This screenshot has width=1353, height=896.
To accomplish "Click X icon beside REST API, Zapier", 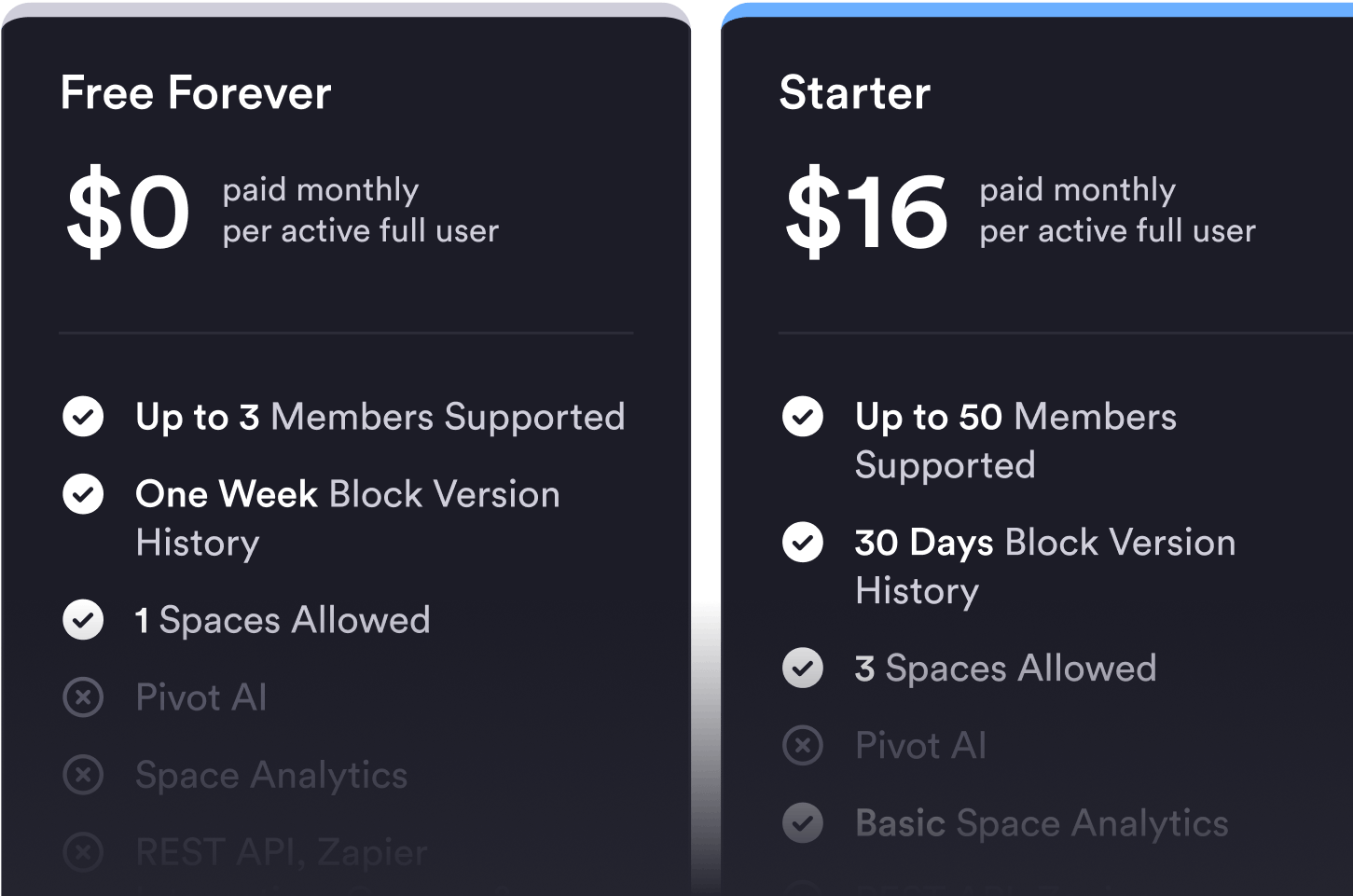I will click(83, 851).
